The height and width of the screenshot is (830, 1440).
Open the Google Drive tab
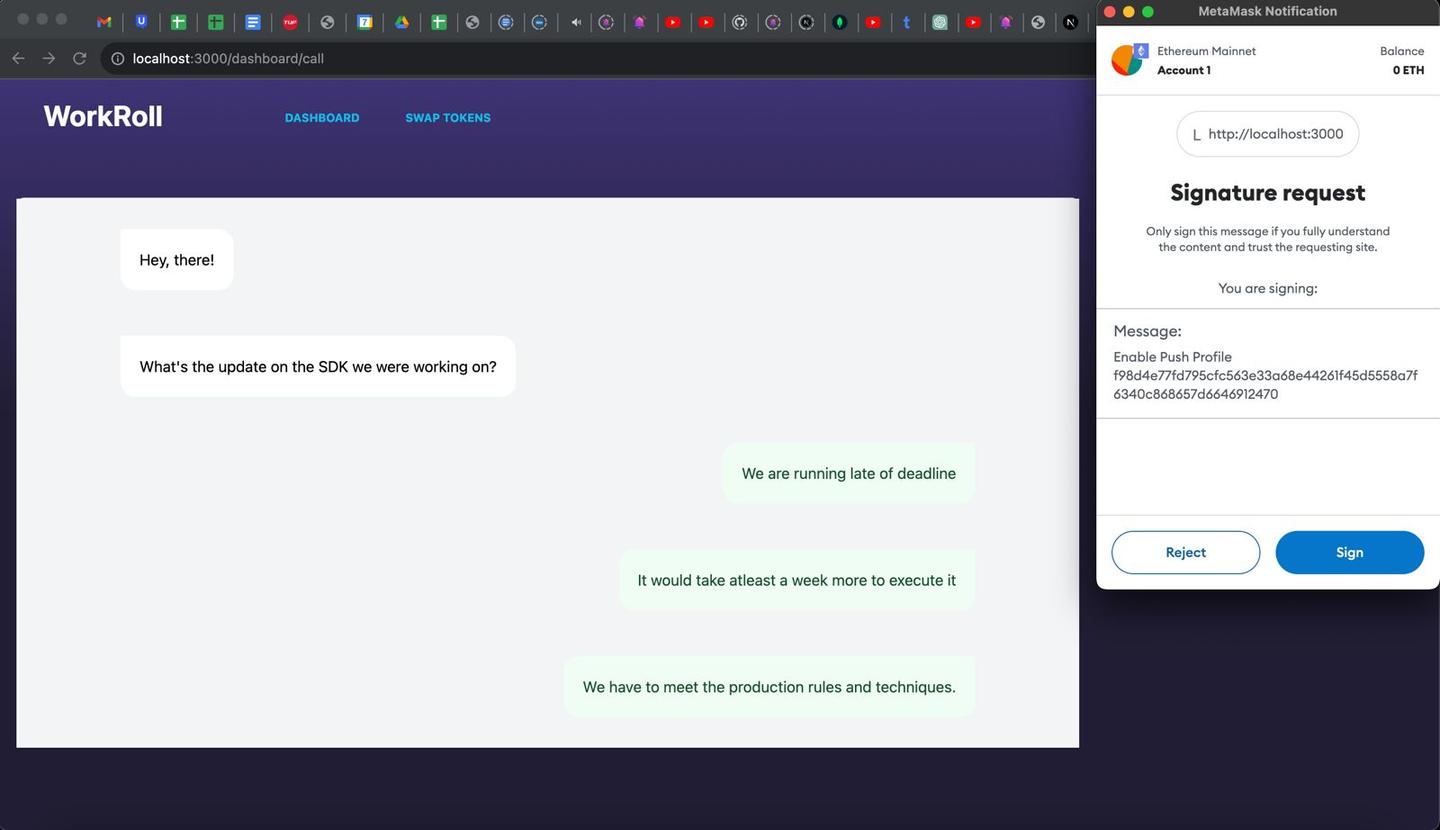coord(402,21)
